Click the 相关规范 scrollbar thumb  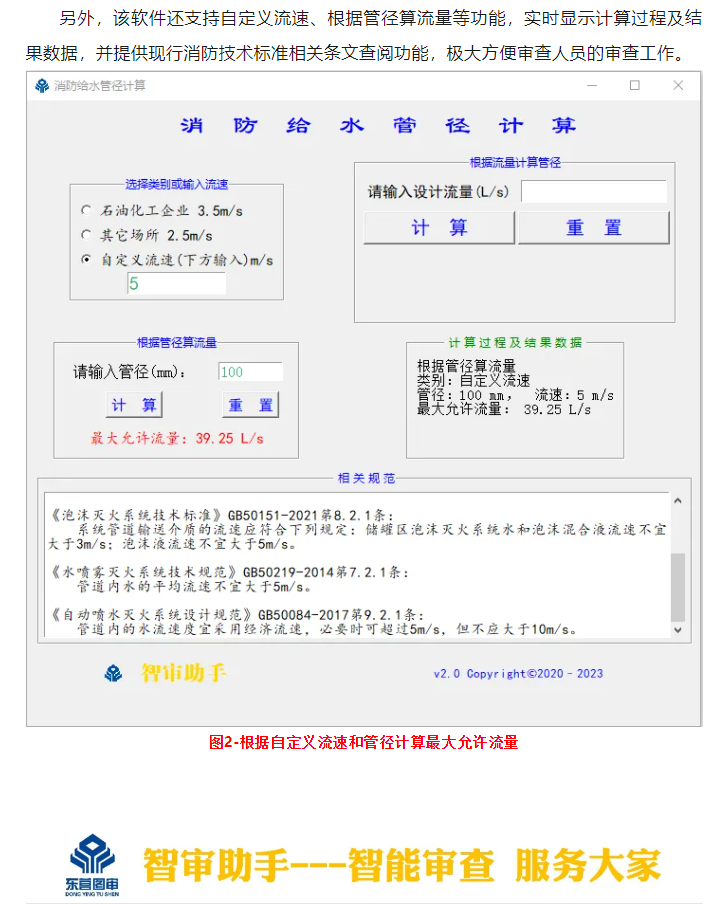pyautogui.click(x=678, y=587)
